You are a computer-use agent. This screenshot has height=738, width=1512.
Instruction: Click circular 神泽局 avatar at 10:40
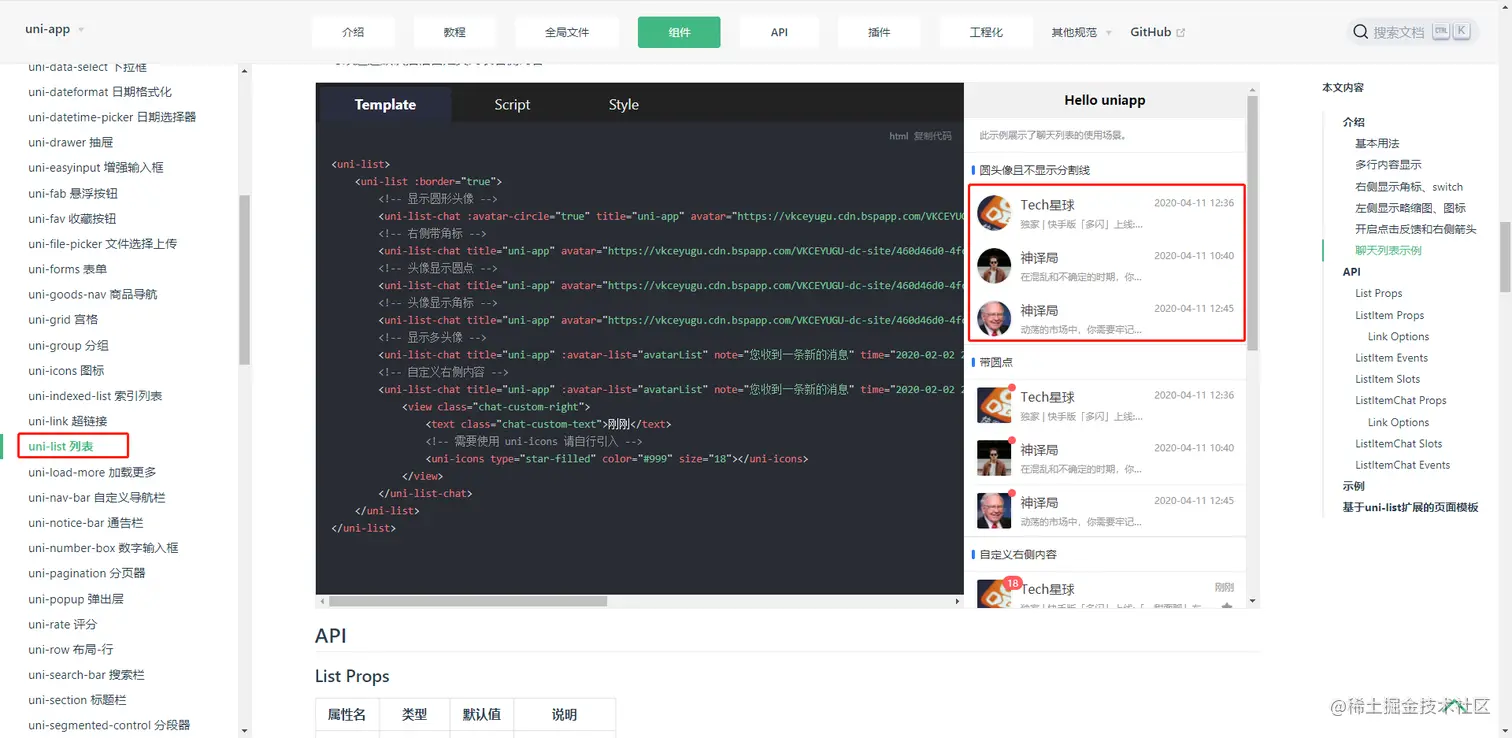pos(994,266)
